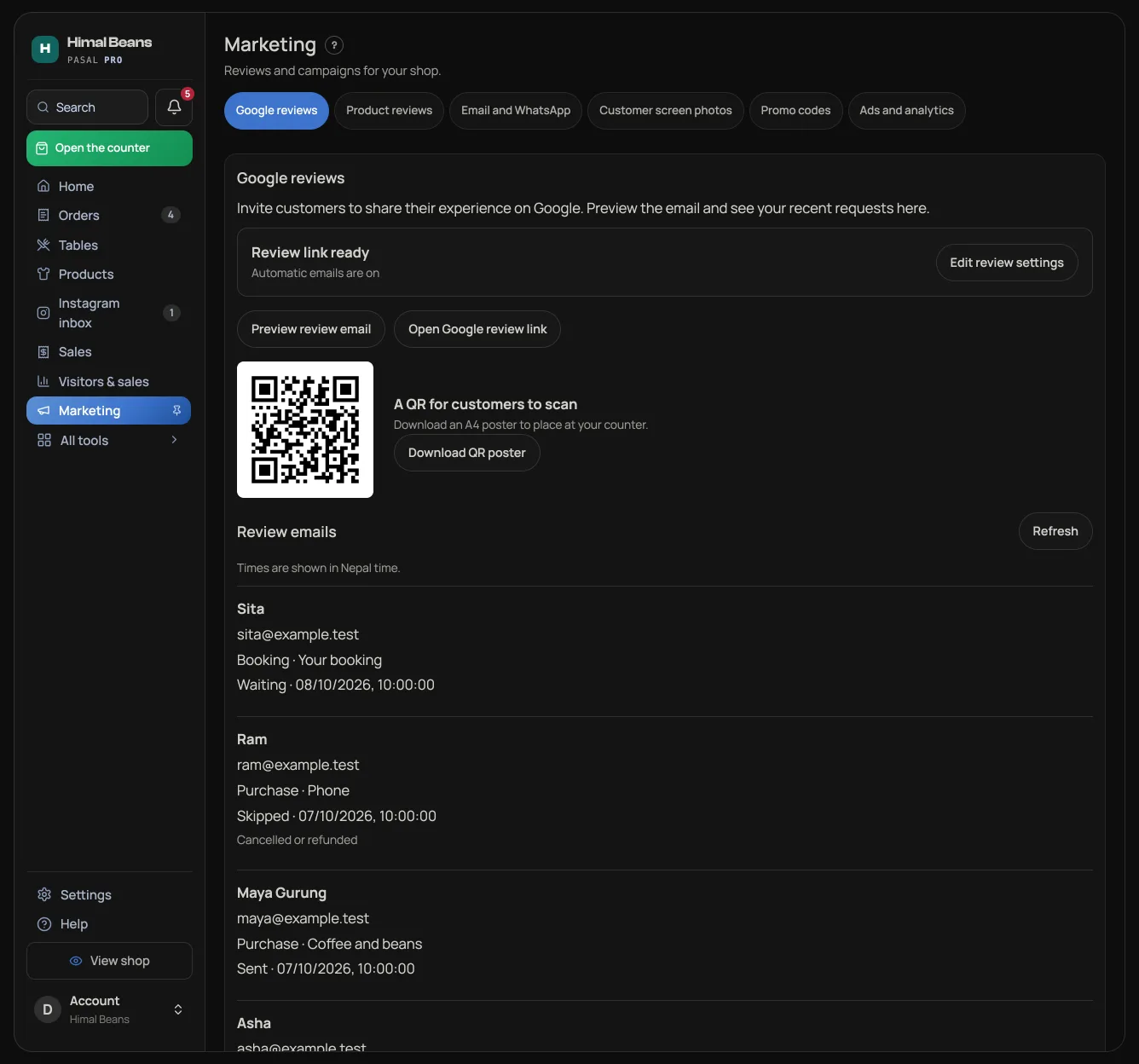1139x1064 pixels.
Task: Click the Sales receipt icon
Action: (x=43, y=352)
